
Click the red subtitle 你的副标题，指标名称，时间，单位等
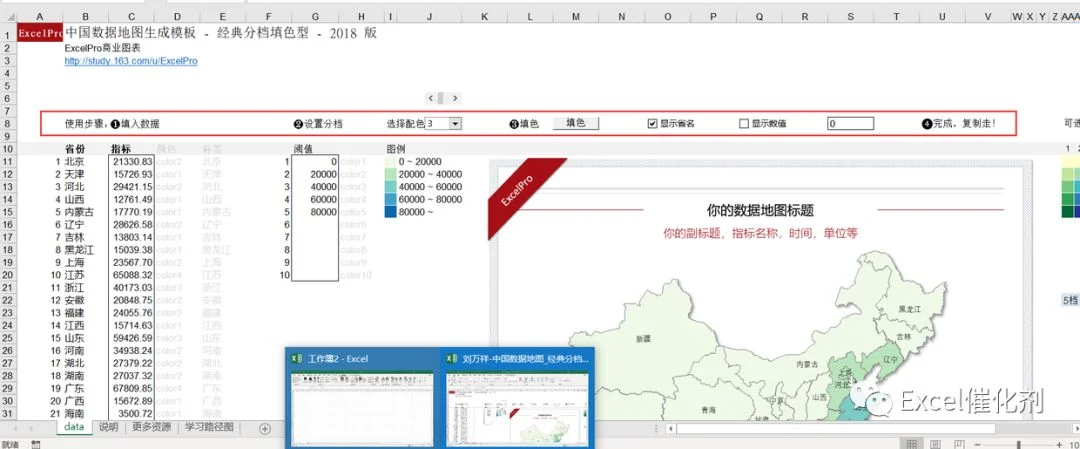[x=760, y=233]
